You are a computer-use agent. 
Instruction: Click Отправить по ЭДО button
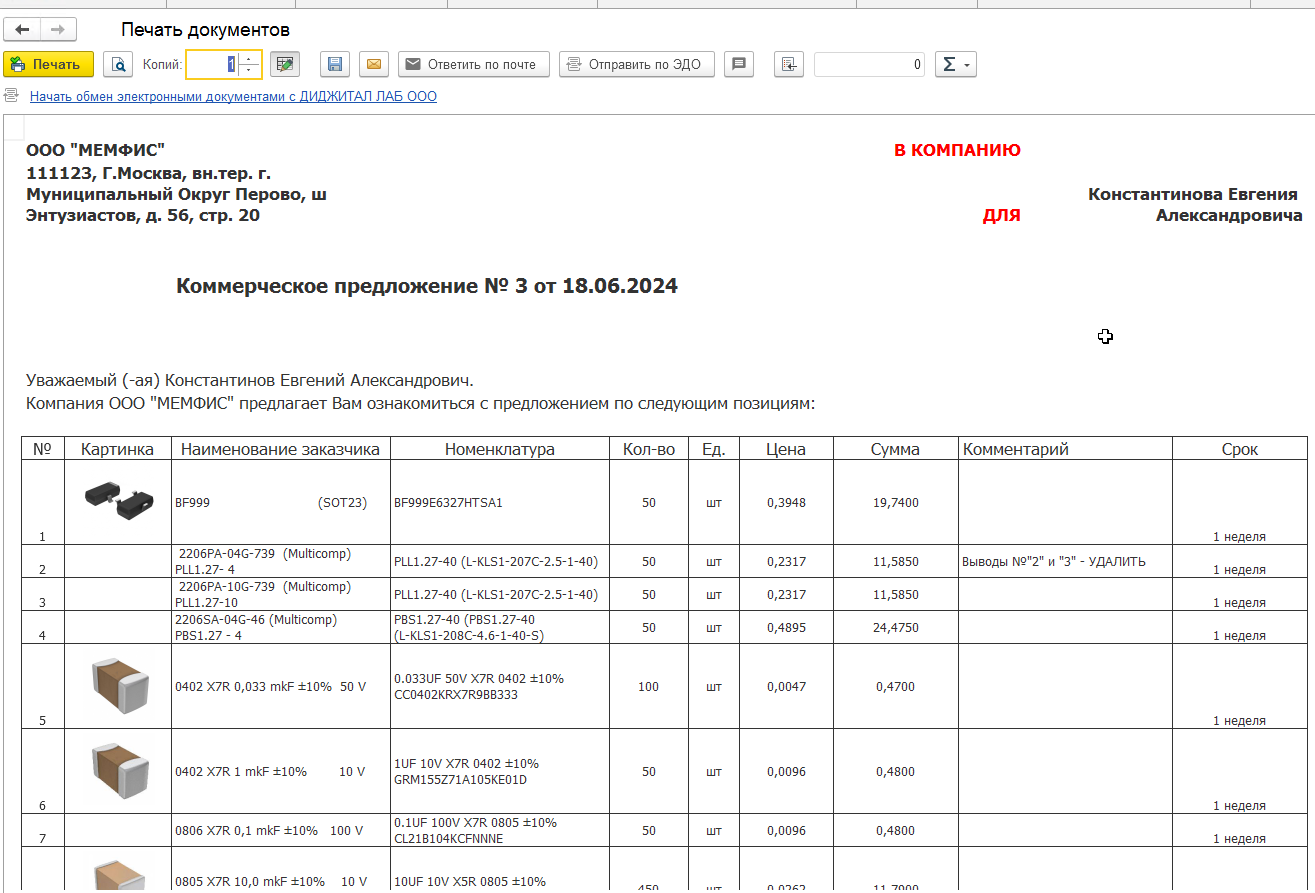pos(636,65)
